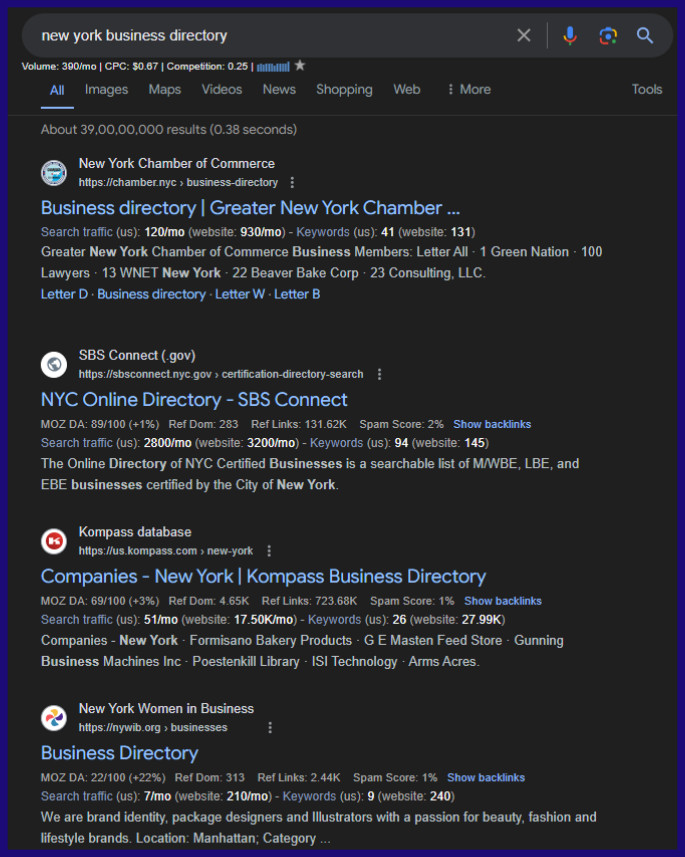Viewport: 685px width, 857px height.
Task: Click the MOZ DA: 69/100 (+3%) value
Action: pyautogui.click(x=100, y=601)
